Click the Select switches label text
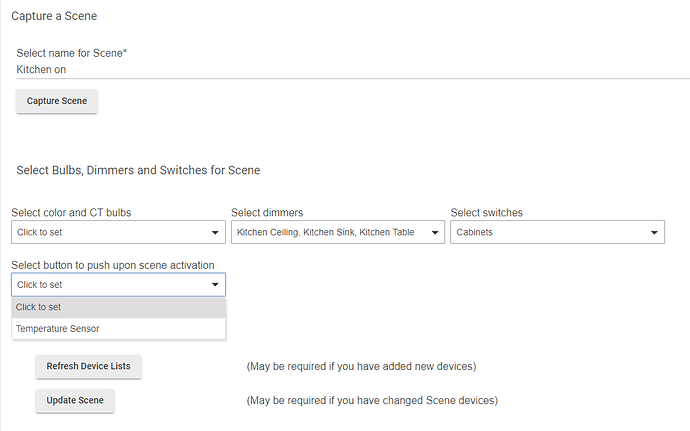The height and width of the screenshot is (431, 690). [x=487, y=213]
